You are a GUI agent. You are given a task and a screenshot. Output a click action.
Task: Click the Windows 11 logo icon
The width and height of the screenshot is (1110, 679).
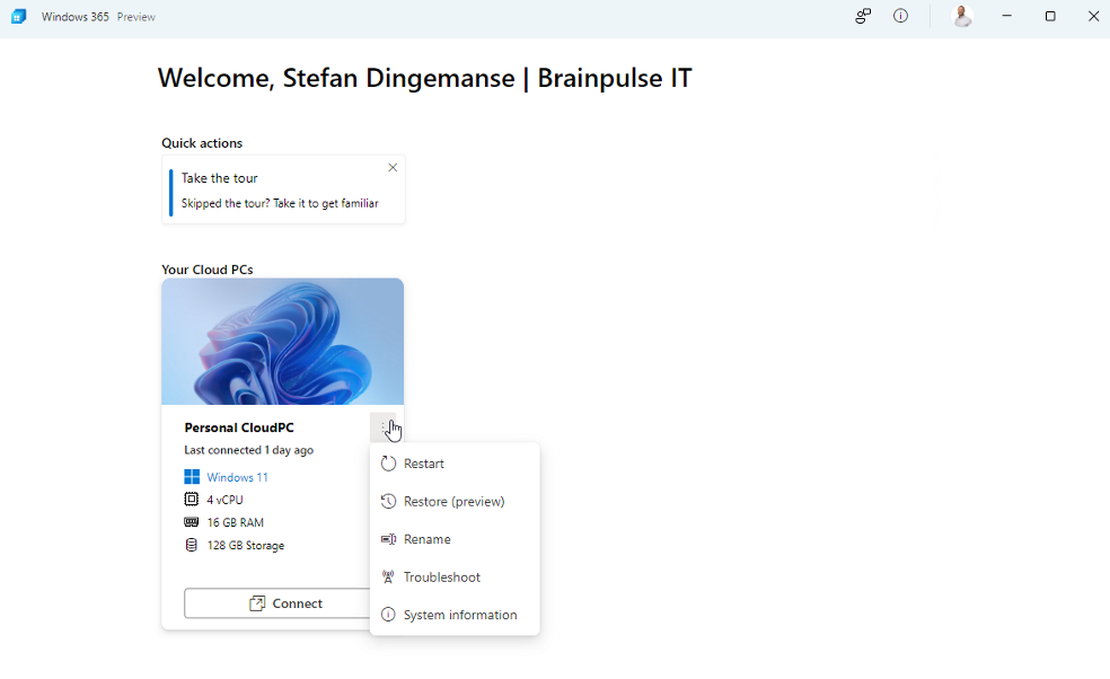click(191, 477)
